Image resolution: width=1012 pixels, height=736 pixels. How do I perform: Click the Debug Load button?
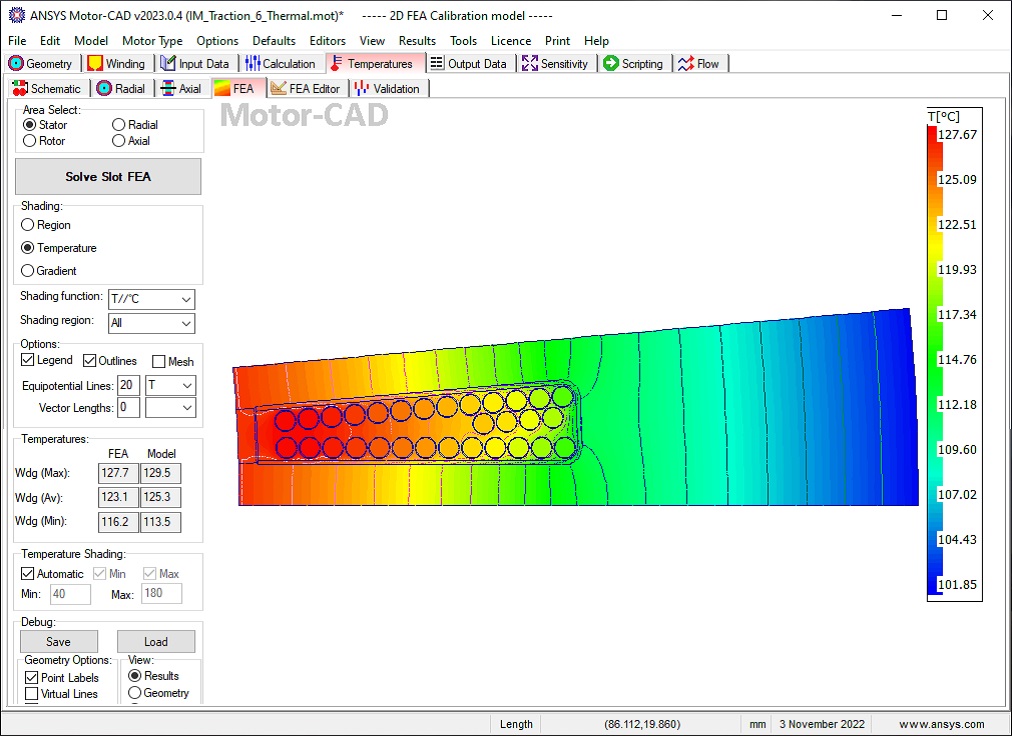pyautogui.click(x=156, y=641)
